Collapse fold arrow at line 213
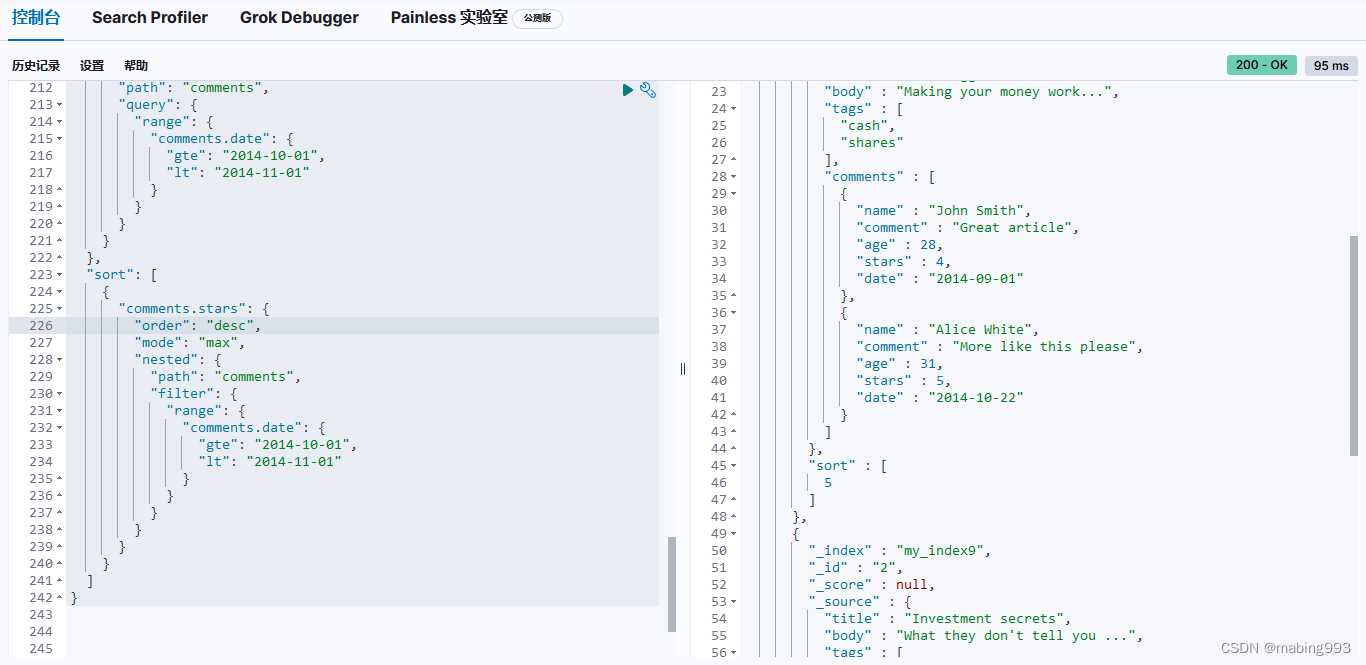The height and width of the screenshot is (665, 1366). click(x=59, y=105)
